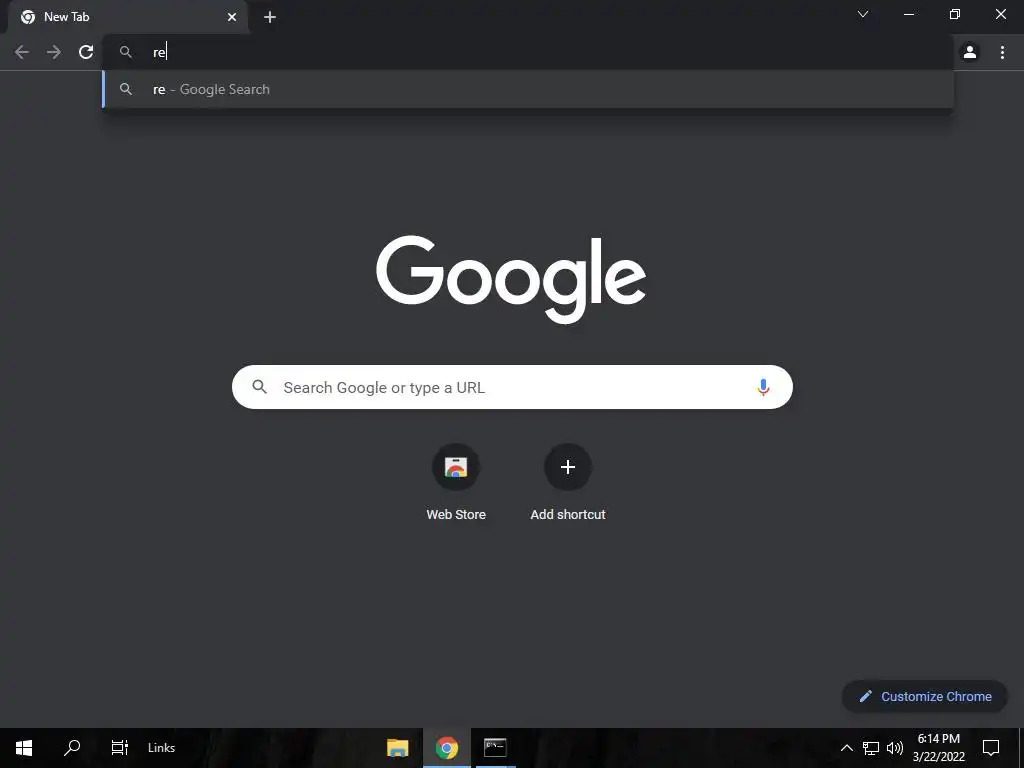Go forward using the forward arrow
This screenshot has width=1024, height=768.
pos(54,52)
